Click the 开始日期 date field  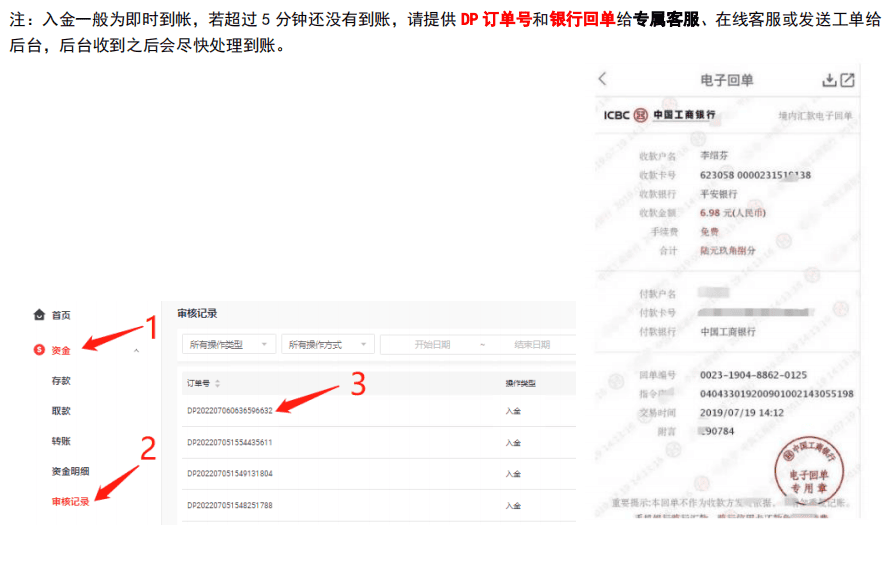pyautogui.click(x=432, y=344)
